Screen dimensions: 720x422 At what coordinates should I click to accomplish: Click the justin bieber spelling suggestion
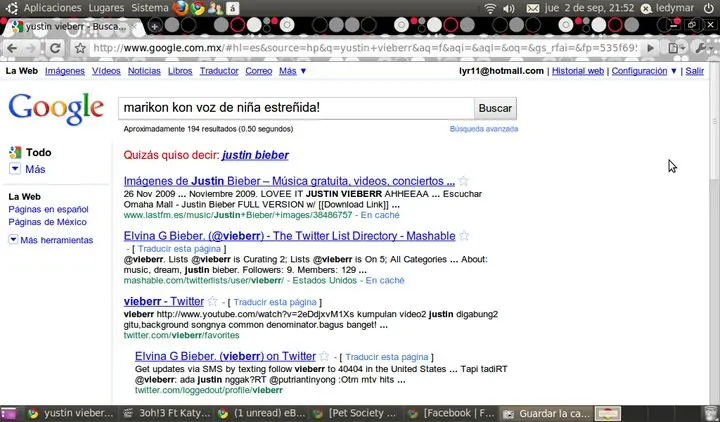click(x=255, y=155)
